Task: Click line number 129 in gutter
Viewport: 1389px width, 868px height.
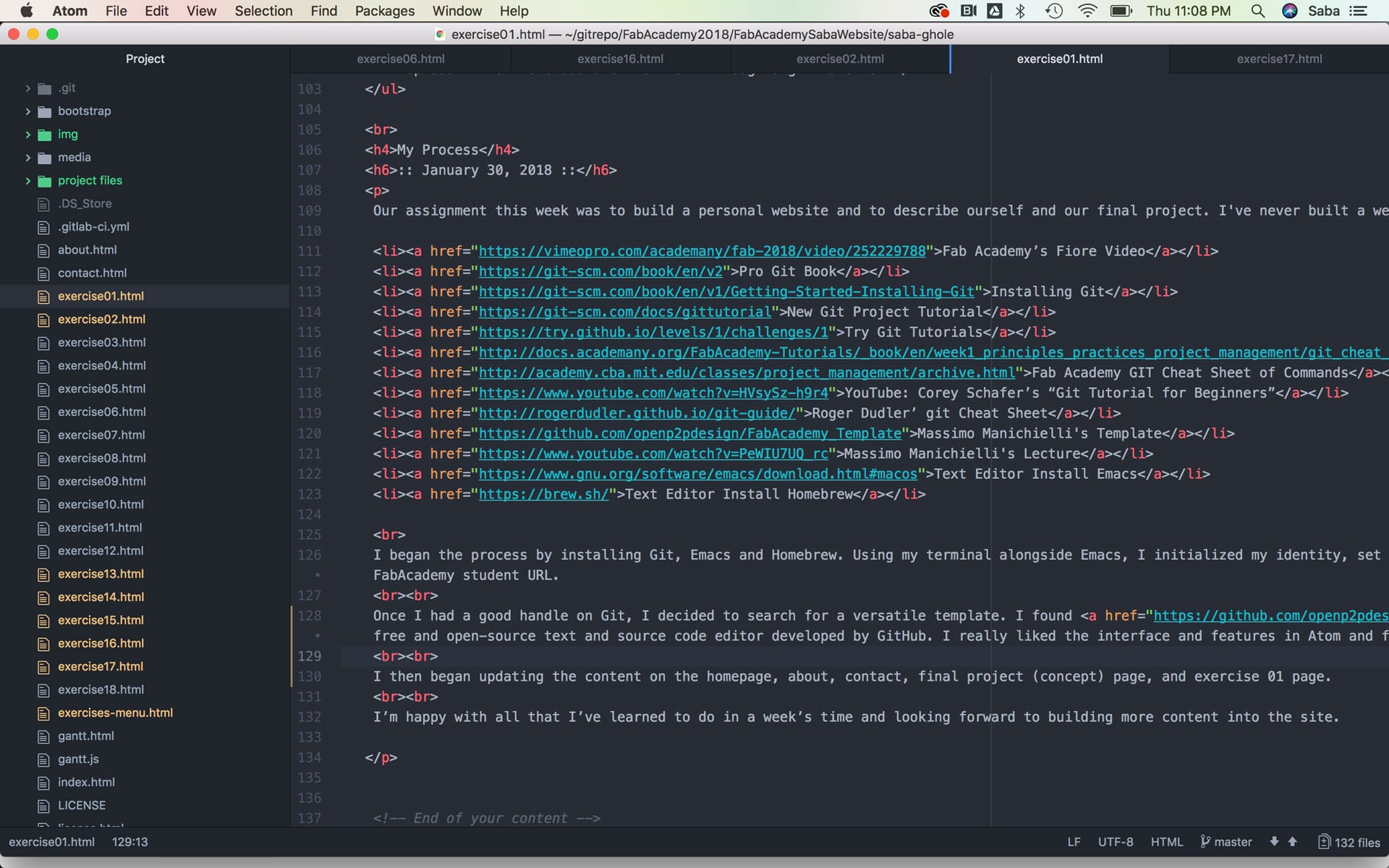Action: (309, 656)
